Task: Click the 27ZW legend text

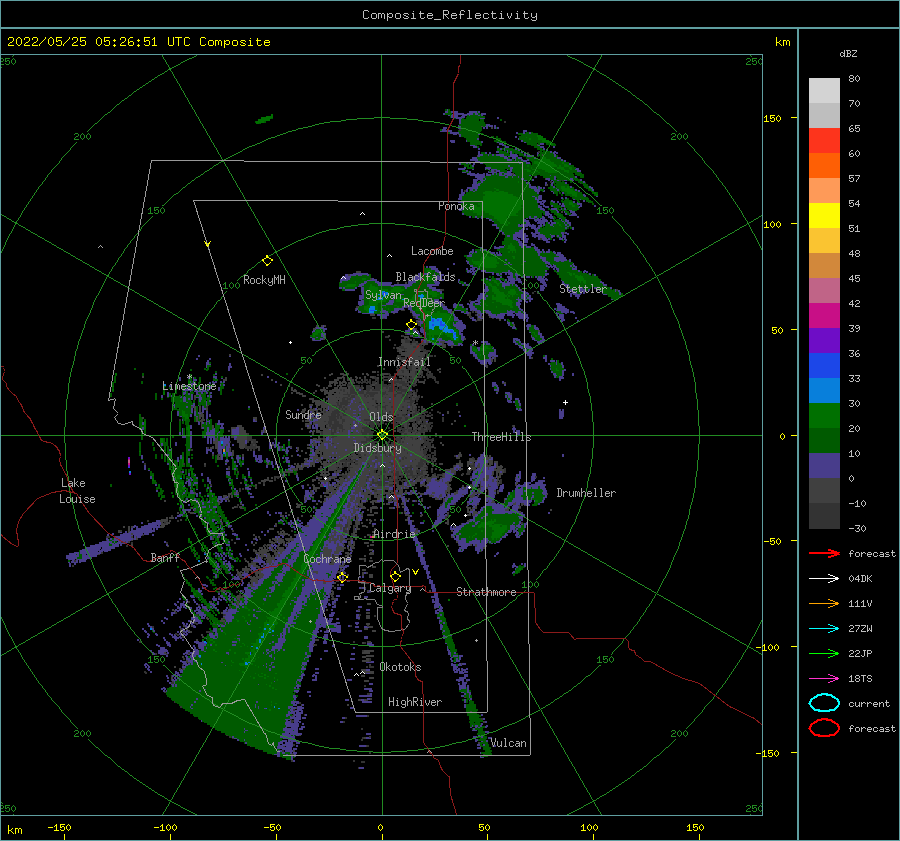Action: tap(860, 629)
